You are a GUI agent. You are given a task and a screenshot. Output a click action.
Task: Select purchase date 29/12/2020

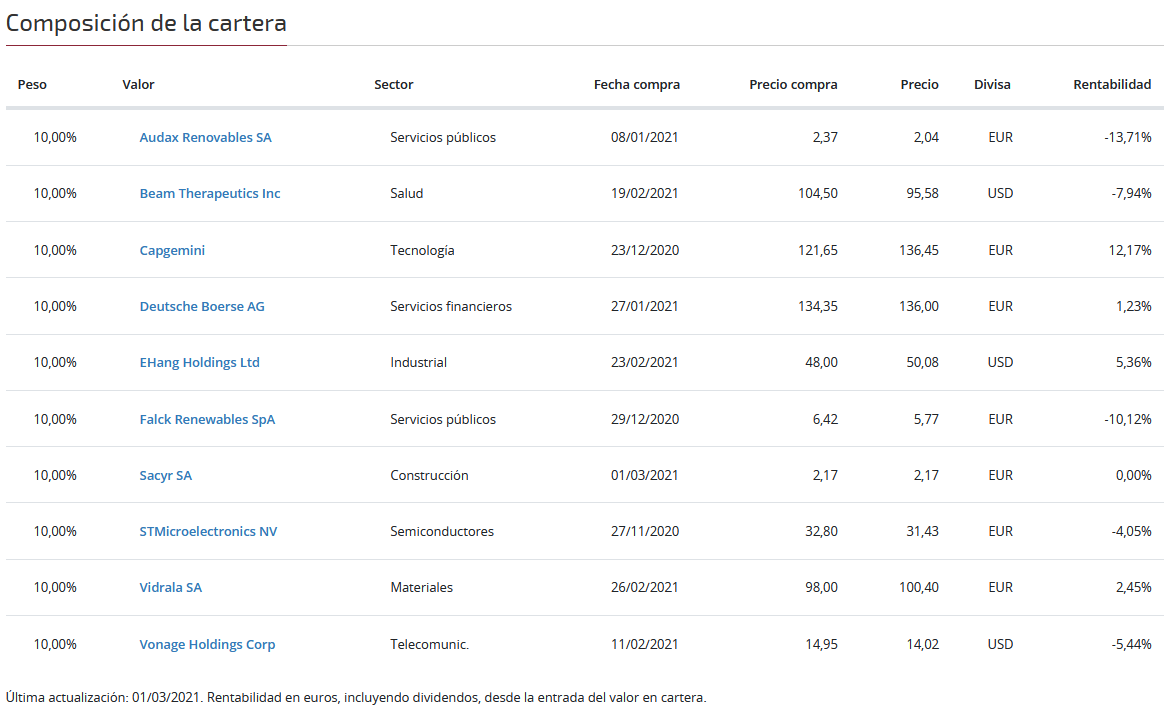pos(645,419)
